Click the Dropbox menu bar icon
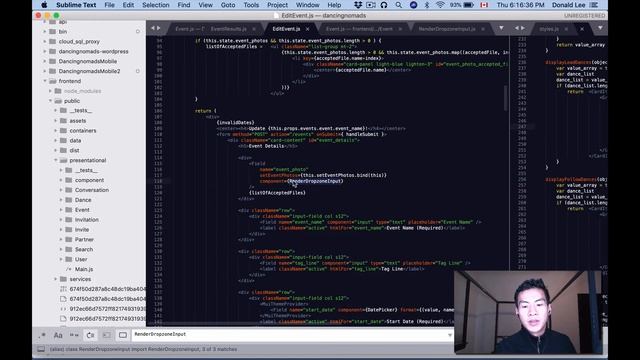Image resolution: width=640 pixels, height=360 pixels. click(358, 5)
